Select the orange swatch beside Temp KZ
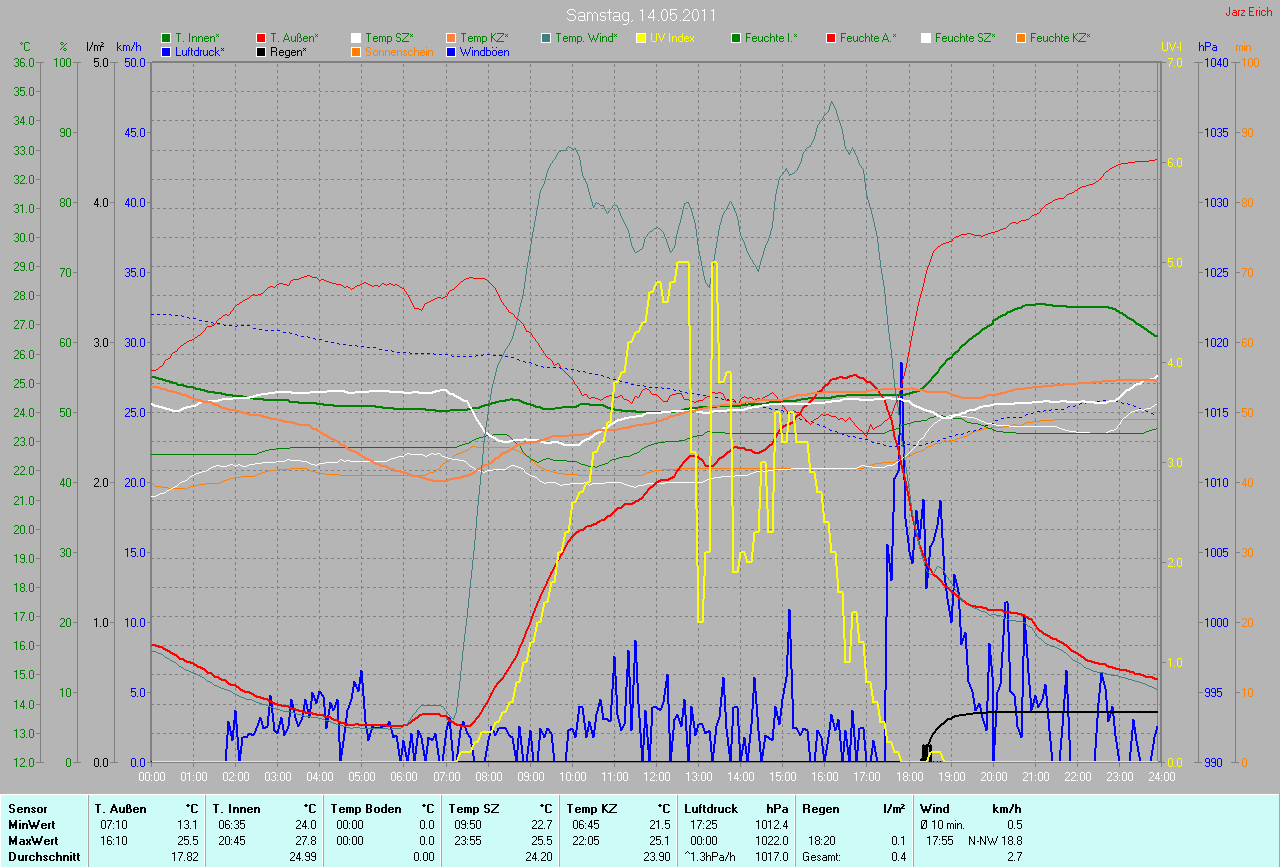This screenshot has height=867, width=1280. [x=451, y=38]
